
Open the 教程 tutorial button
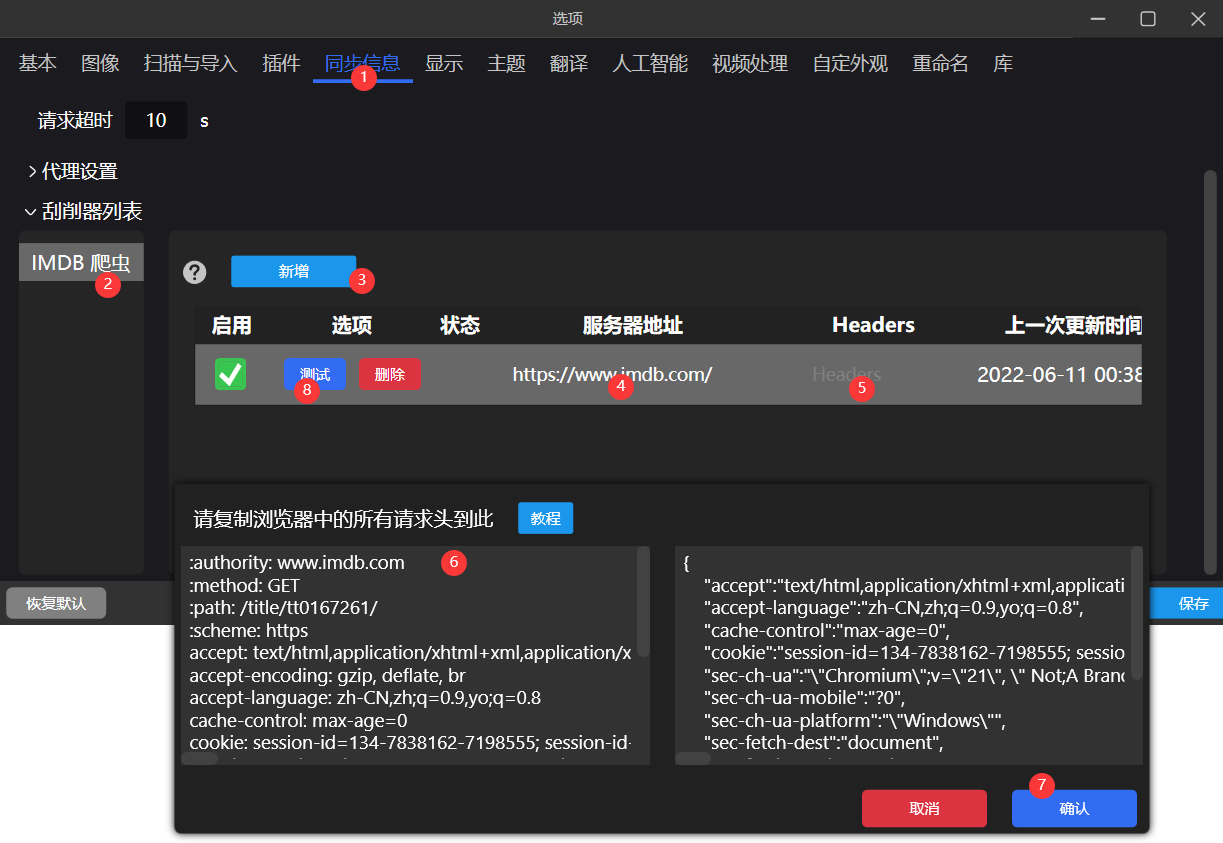(545, 518)
